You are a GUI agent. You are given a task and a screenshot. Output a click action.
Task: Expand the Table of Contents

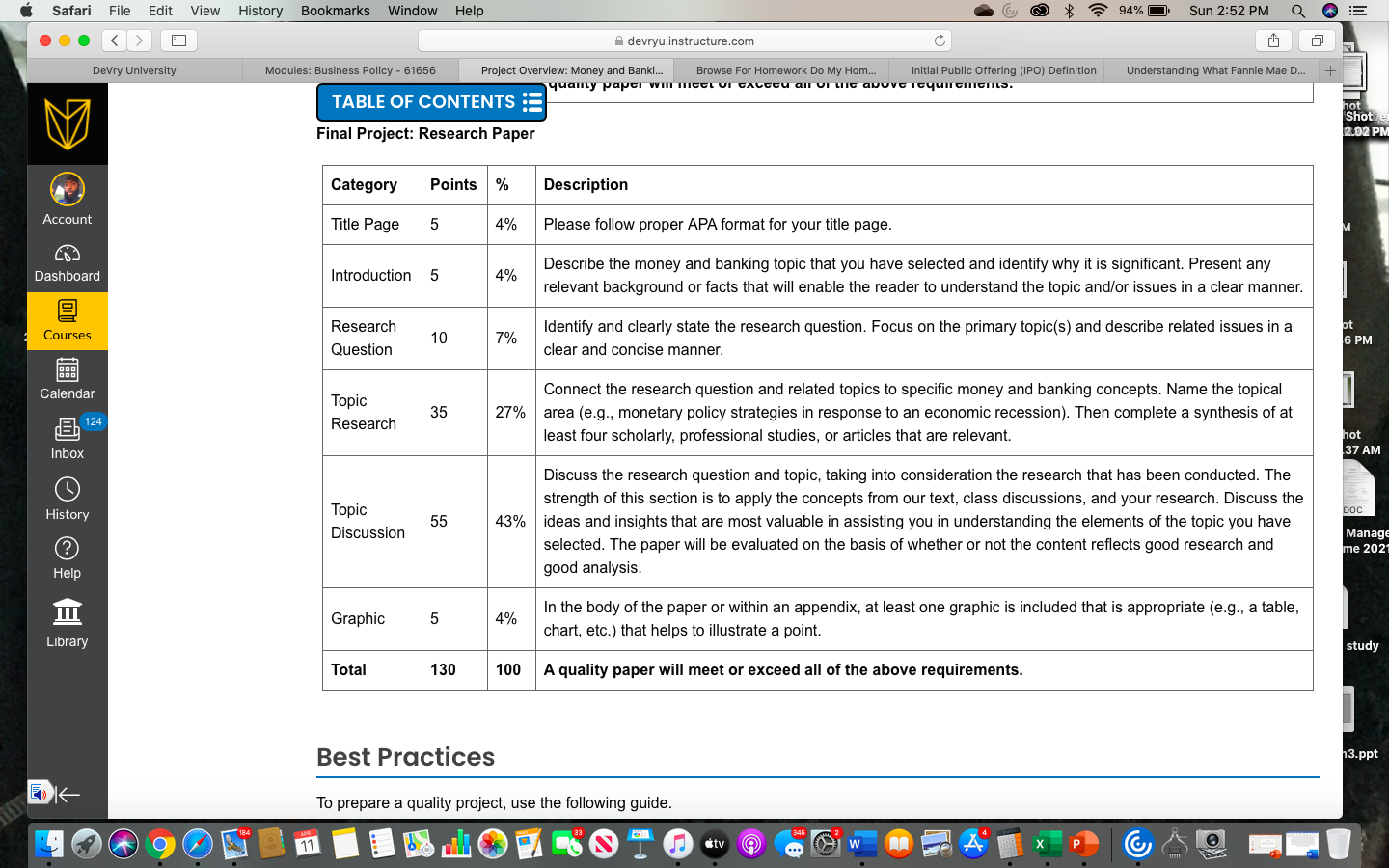tap(431, 102)
